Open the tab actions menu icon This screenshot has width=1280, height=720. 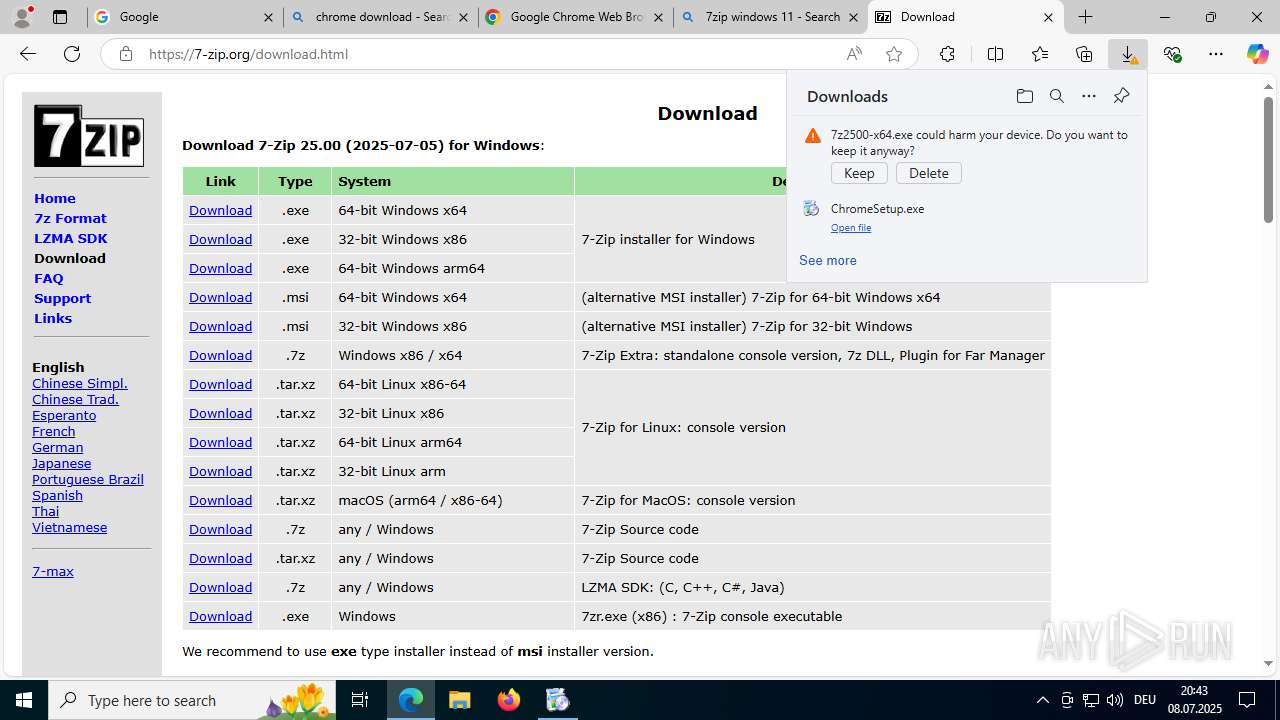60,17
